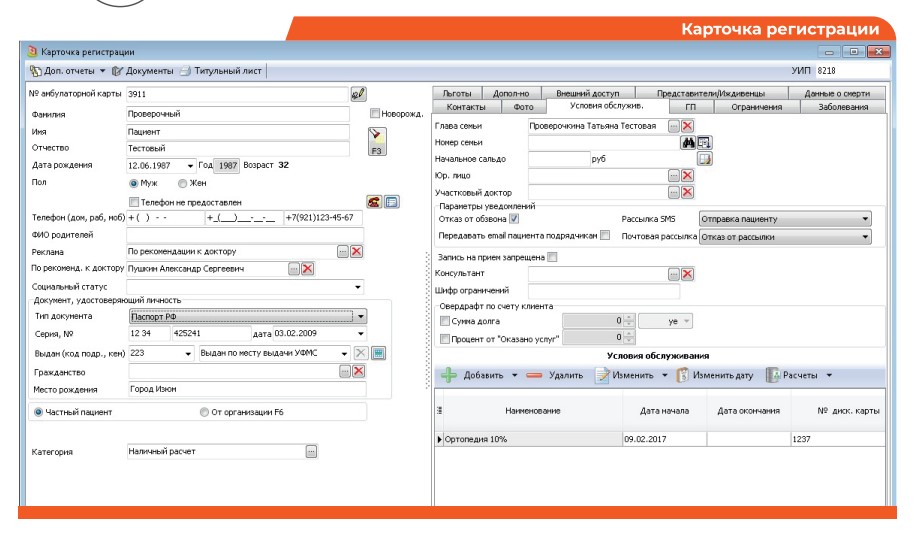919x536 pixels.
Task: Click the Изменить дату button
Action: 714,375
